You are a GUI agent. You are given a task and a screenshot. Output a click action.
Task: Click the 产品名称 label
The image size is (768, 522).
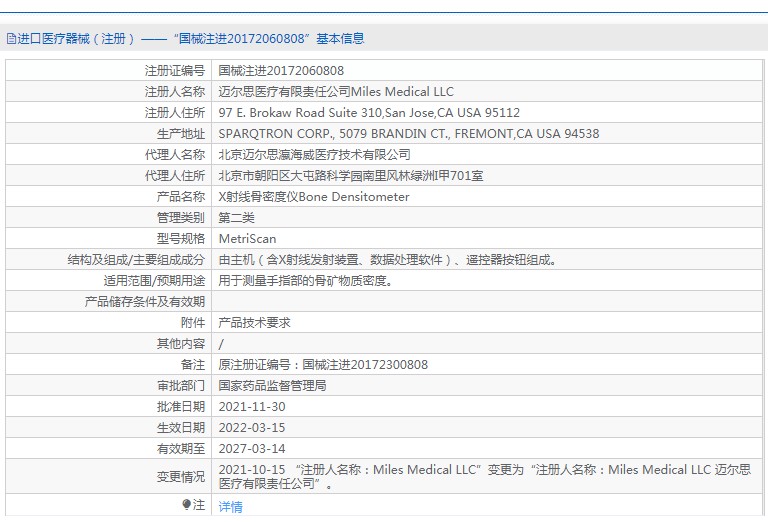coord(181,197)
